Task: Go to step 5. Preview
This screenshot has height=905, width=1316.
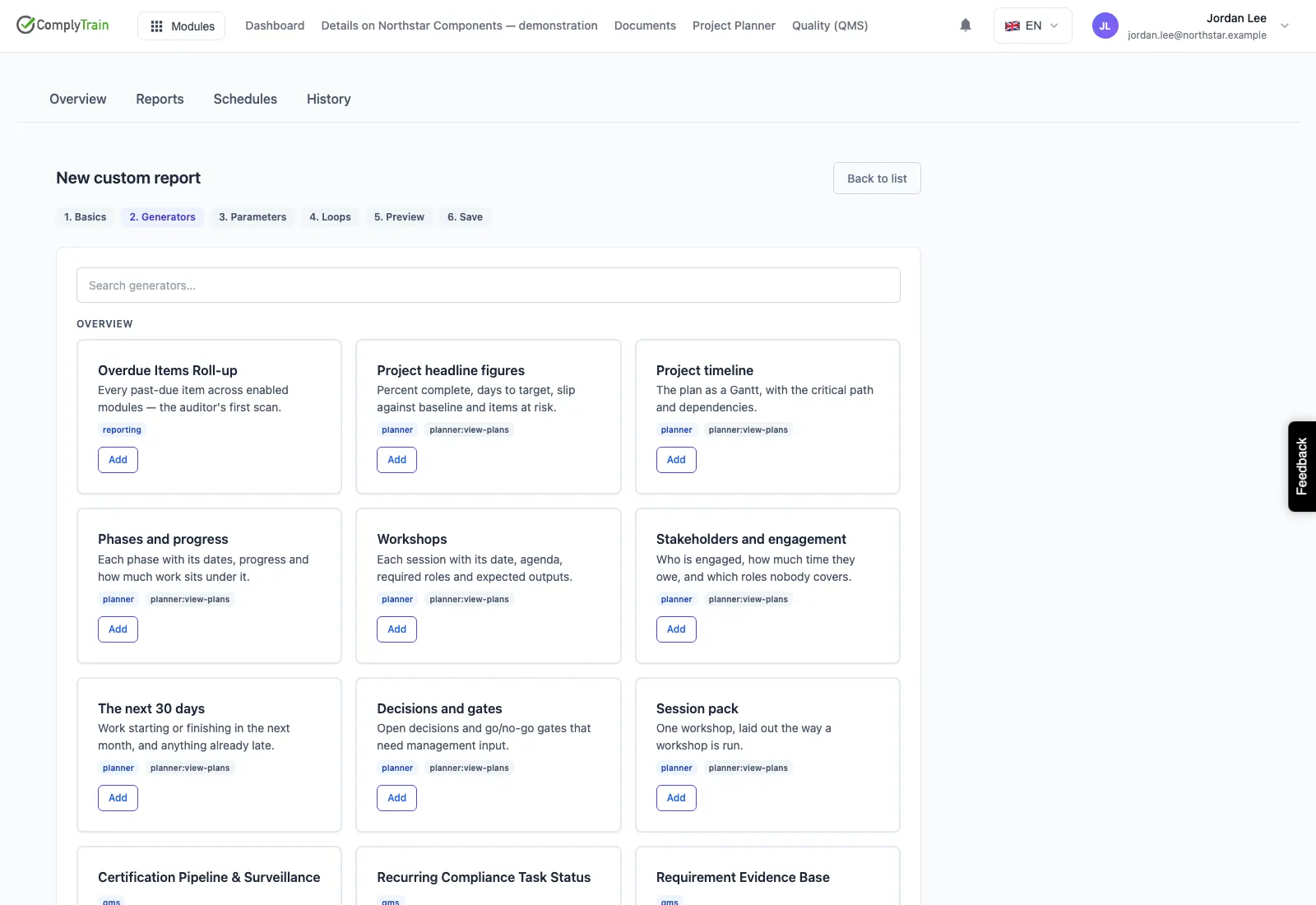Action: 399,217
